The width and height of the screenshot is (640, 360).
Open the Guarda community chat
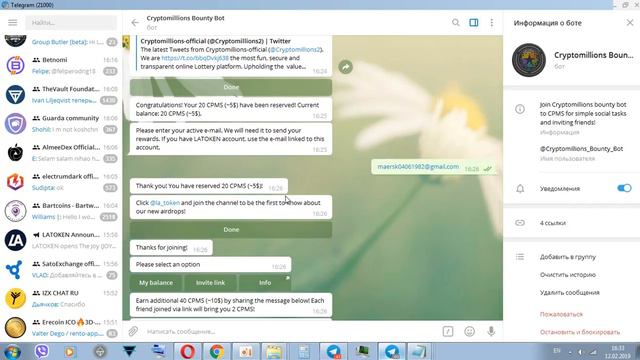pos(61,124)
